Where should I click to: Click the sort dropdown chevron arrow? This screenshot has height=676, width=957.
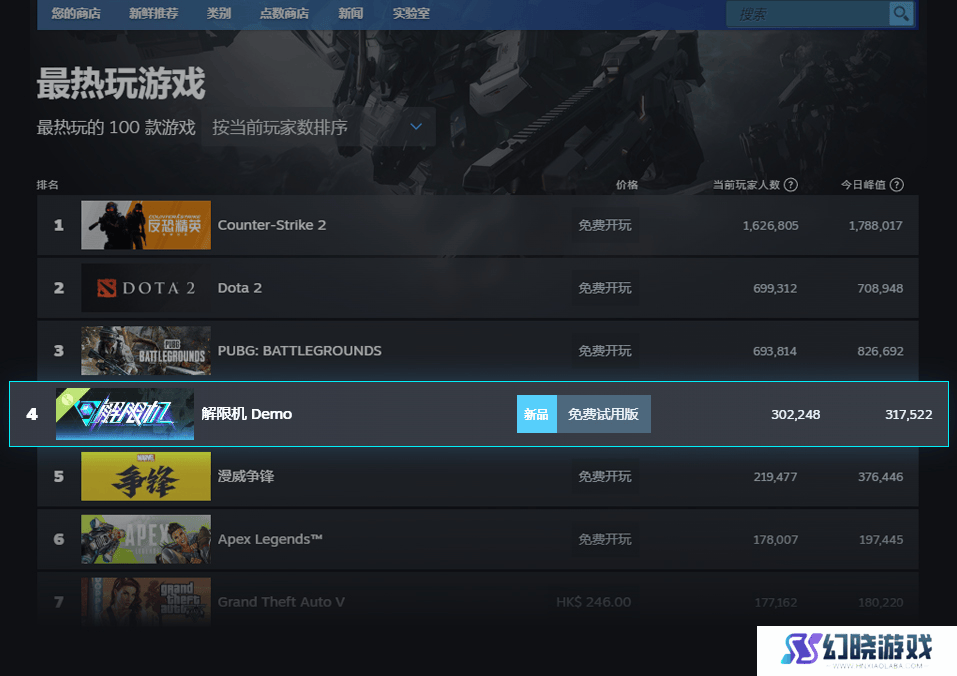coord(416,126)
